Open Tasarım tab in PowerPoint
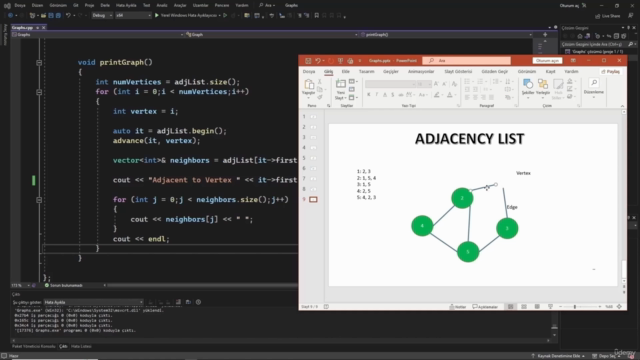The height and width of the screenshot is (360, 640). [366, 71]
